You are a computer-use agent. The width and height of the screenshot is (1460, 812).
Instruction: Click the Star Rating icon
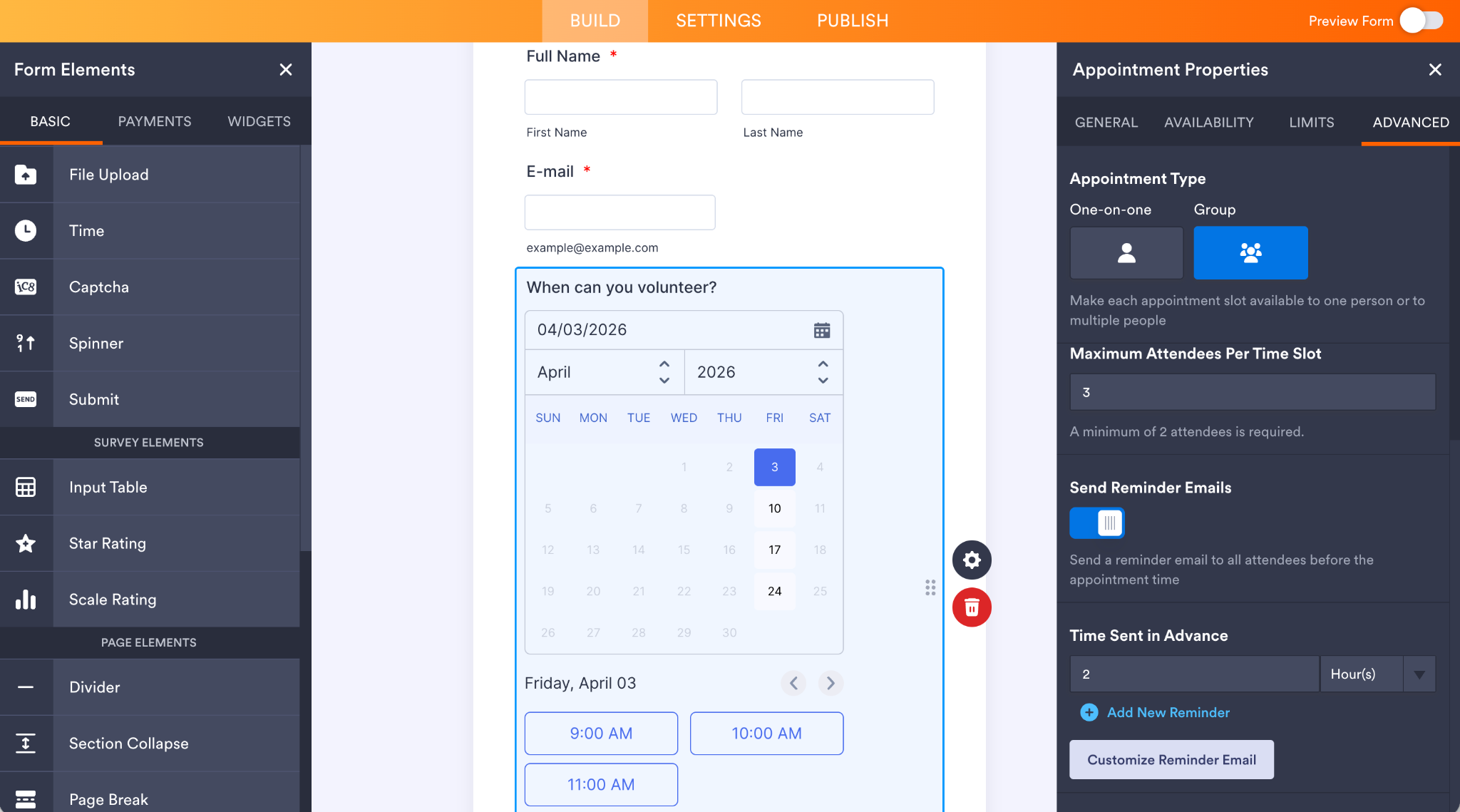tap(26, 543)
